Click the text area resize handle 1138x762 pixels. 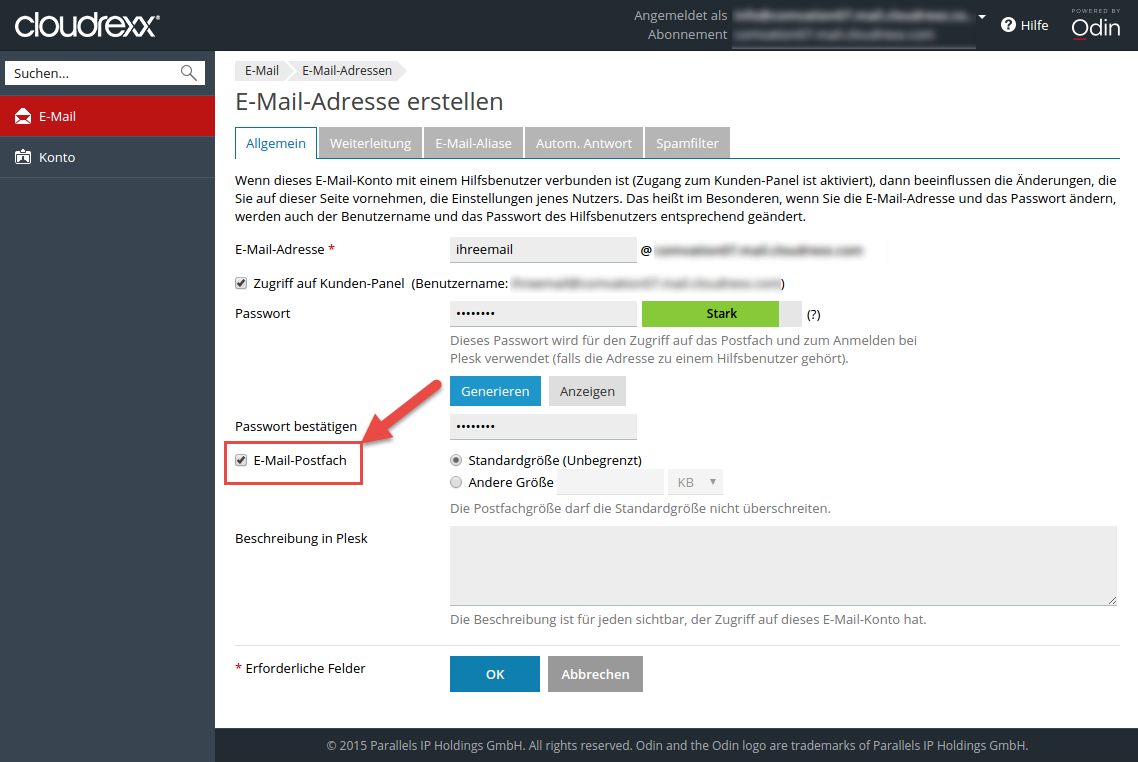pos(1112,599)
